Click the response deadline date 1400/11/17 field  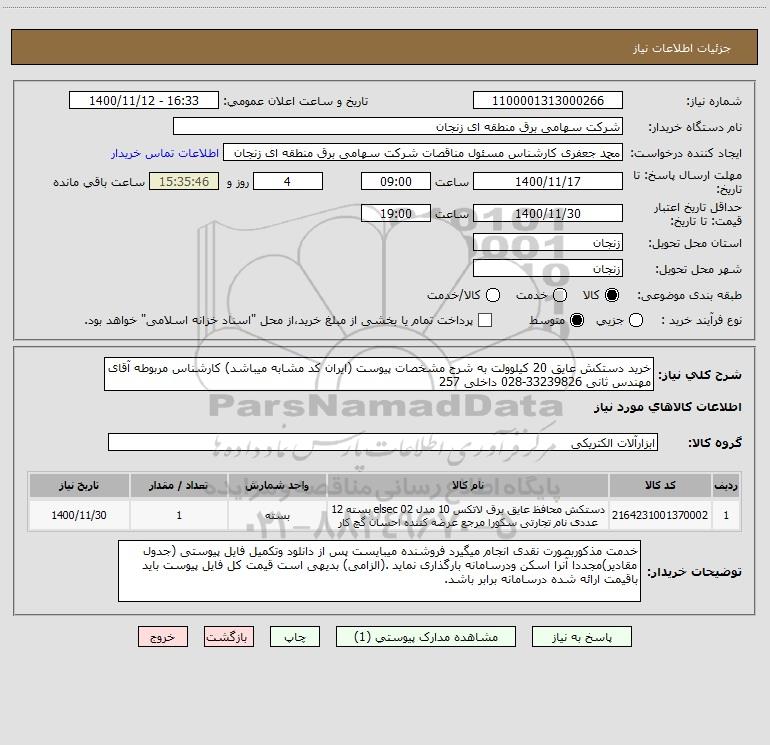click(548, 182)
